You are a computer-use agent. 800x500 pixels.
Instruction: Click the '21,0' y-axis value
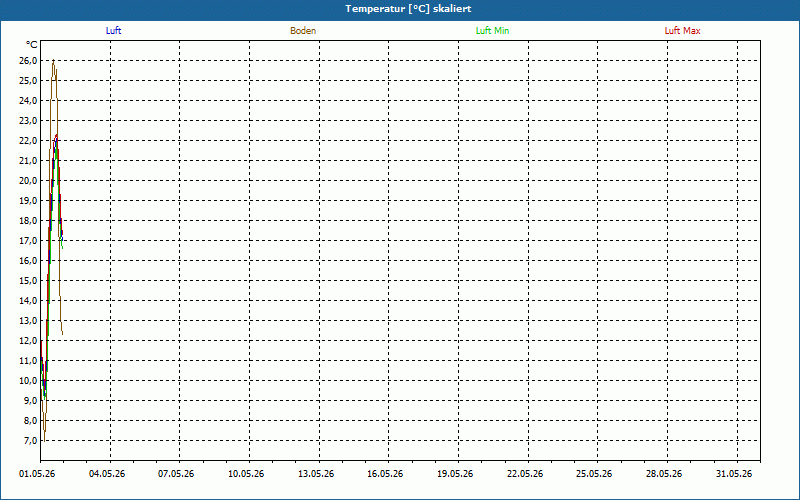(29, 161)
